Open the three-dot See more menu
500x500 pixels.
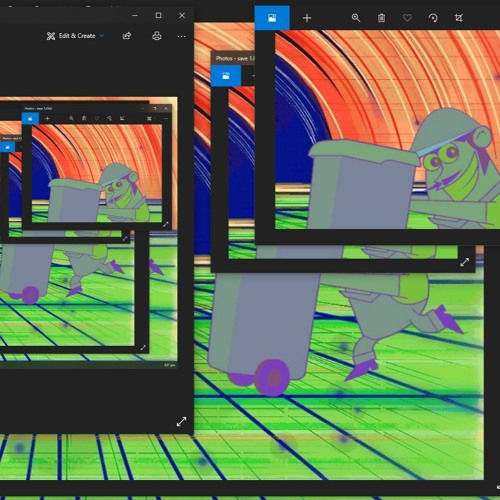click(181, 36)
